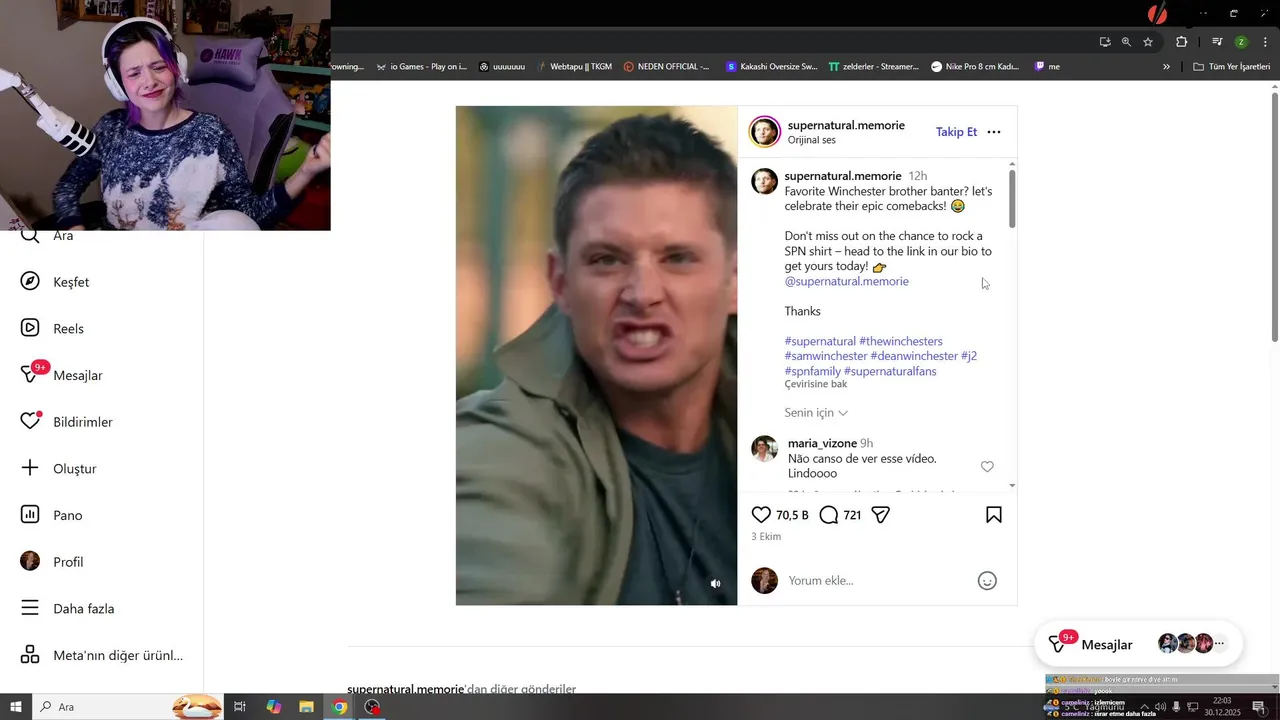Focus the Yorum ekle comment field
1280x720 pixels.
point(875,581)
